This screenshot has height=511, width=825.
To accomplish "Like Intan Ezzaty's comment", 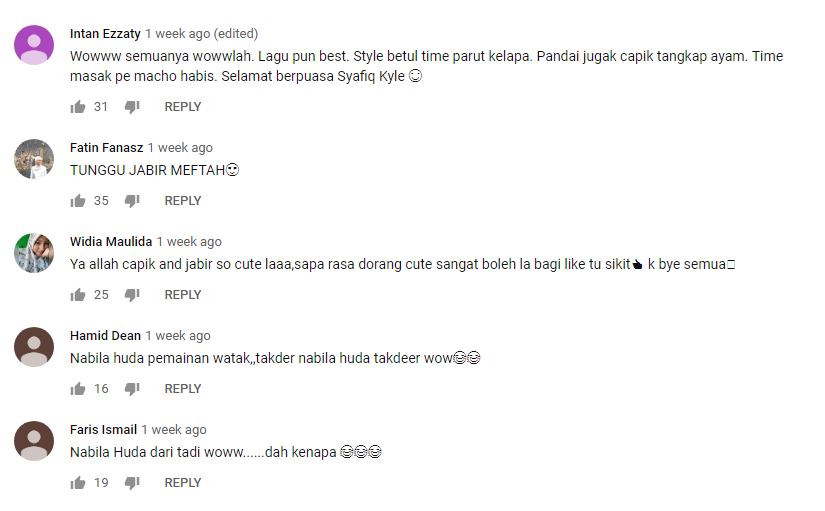I will click(78, 107).
